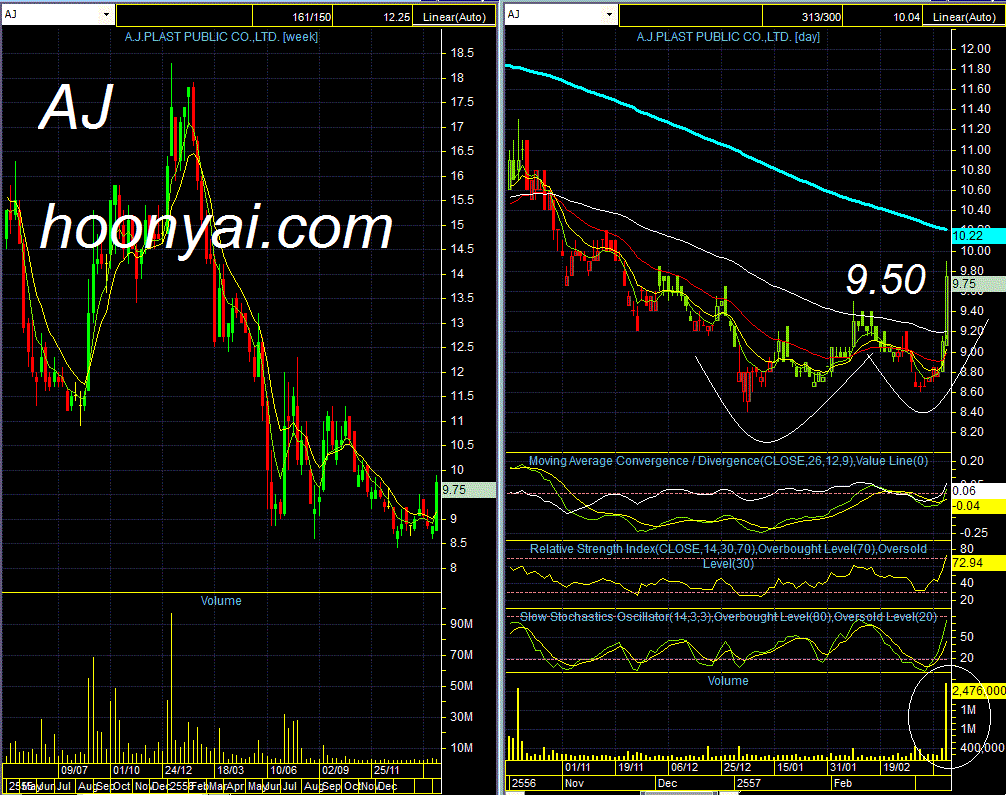Viewport: 1006px width, 795px height.
Task: Click the Volume label in daily chart
Action: point(728,681)
